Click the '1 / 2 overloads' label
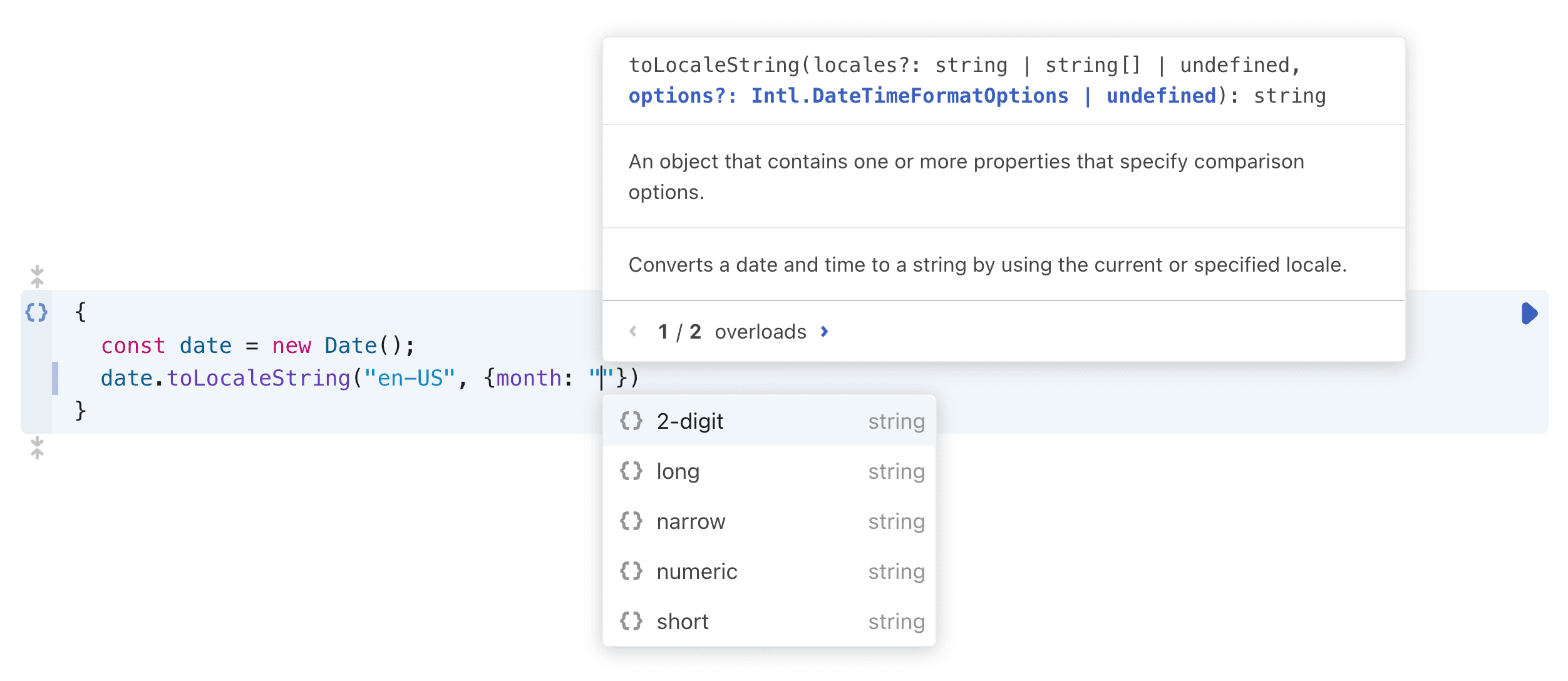The width and height of the screenshot is (1568, 681). click(732, 331)
